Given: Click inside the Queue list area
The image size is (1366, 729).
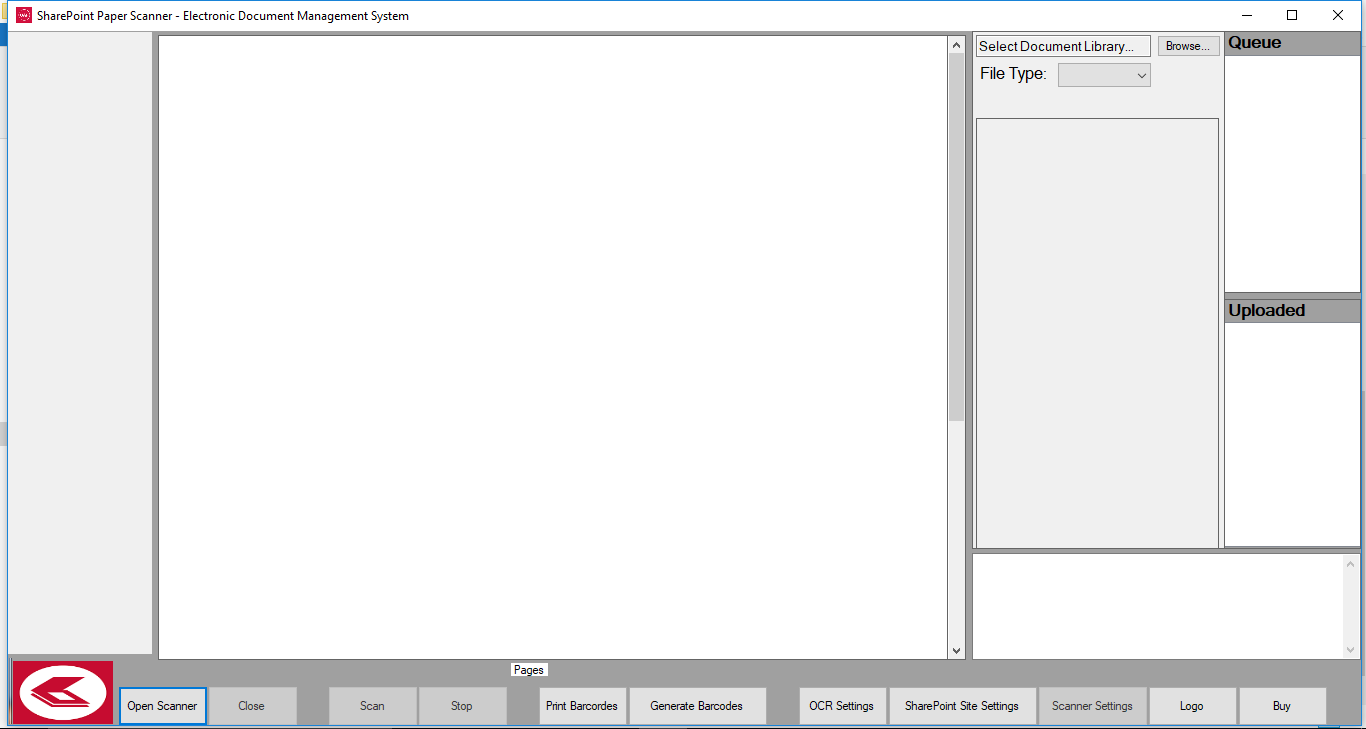Looking at the screenshot, I should coord(1292,173).
